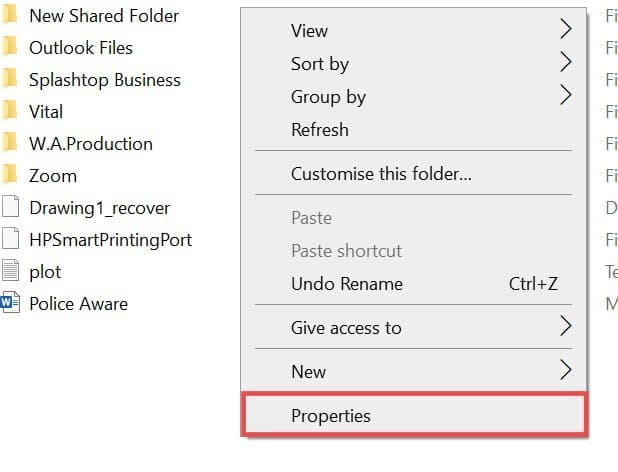
Task: Click the W.A.Production folder icon
Action: coord(11,143)
